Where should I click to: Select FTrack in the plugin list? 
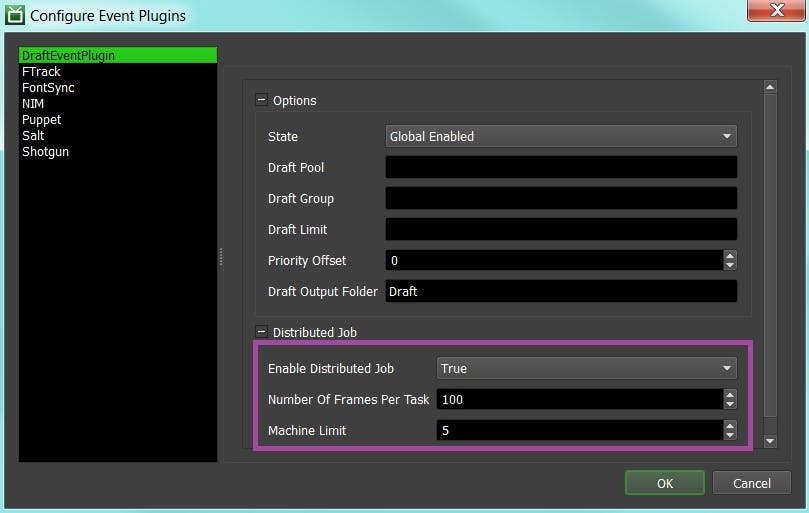[118, 71]
